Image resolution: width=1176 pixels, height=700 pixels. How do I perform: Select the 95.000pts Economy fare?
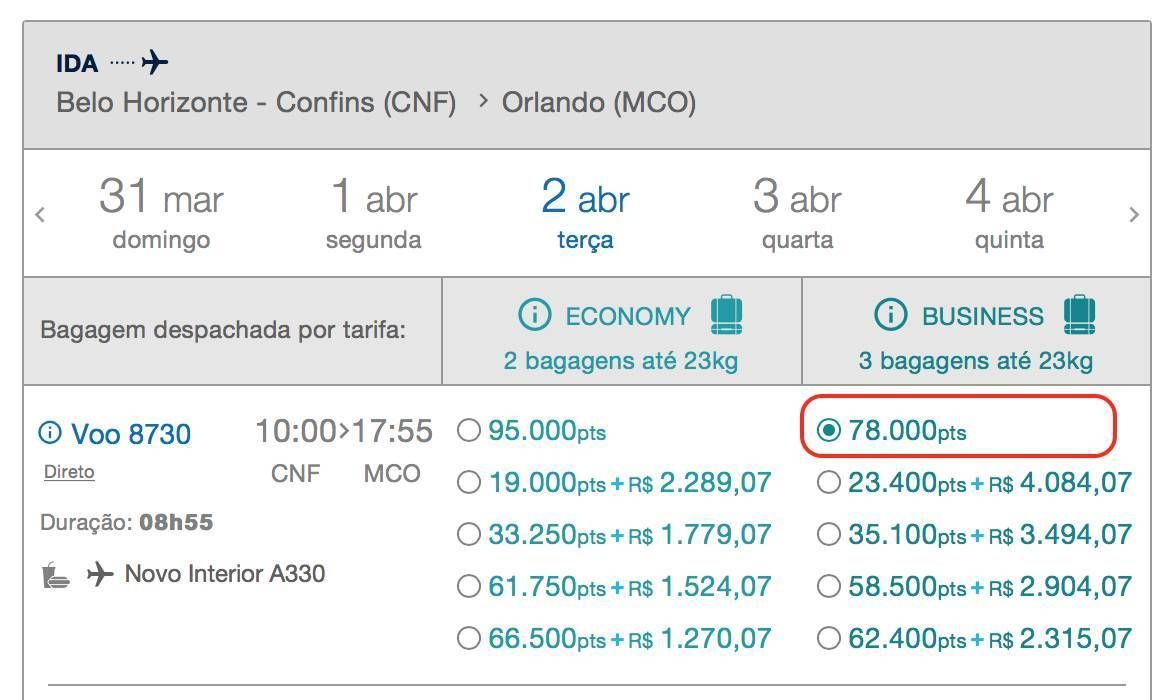[x=469, y=431]
